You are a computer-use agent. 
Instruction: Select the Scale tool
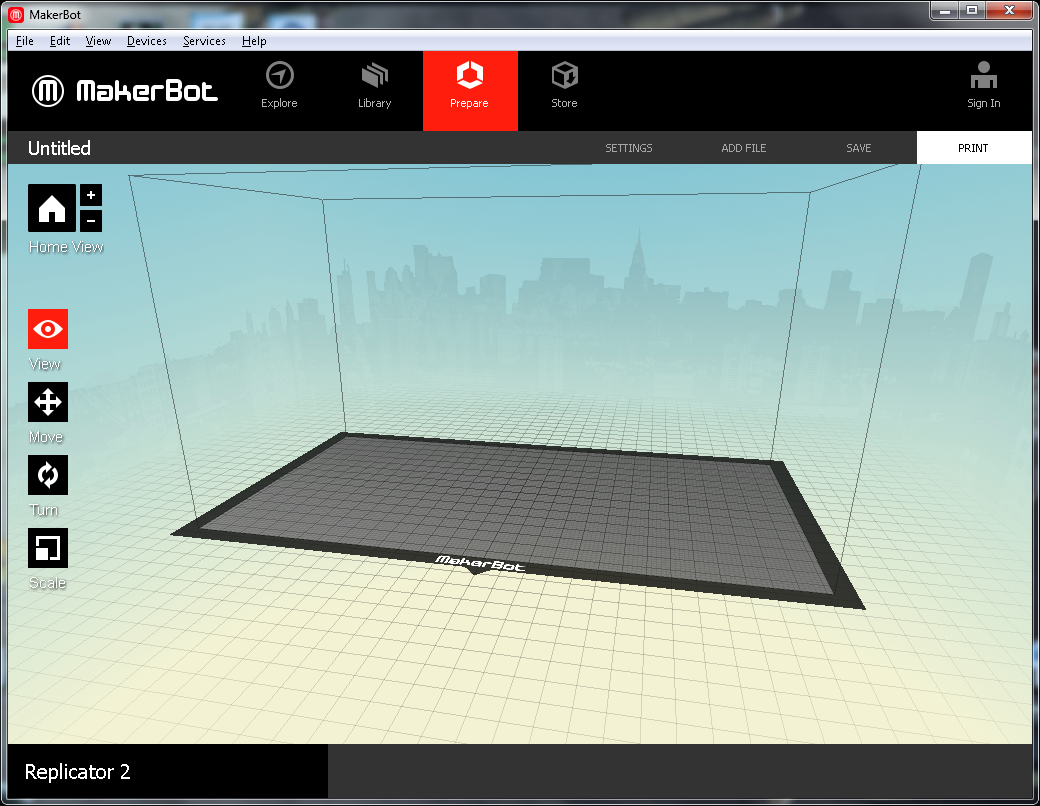[x=48, y=548]
